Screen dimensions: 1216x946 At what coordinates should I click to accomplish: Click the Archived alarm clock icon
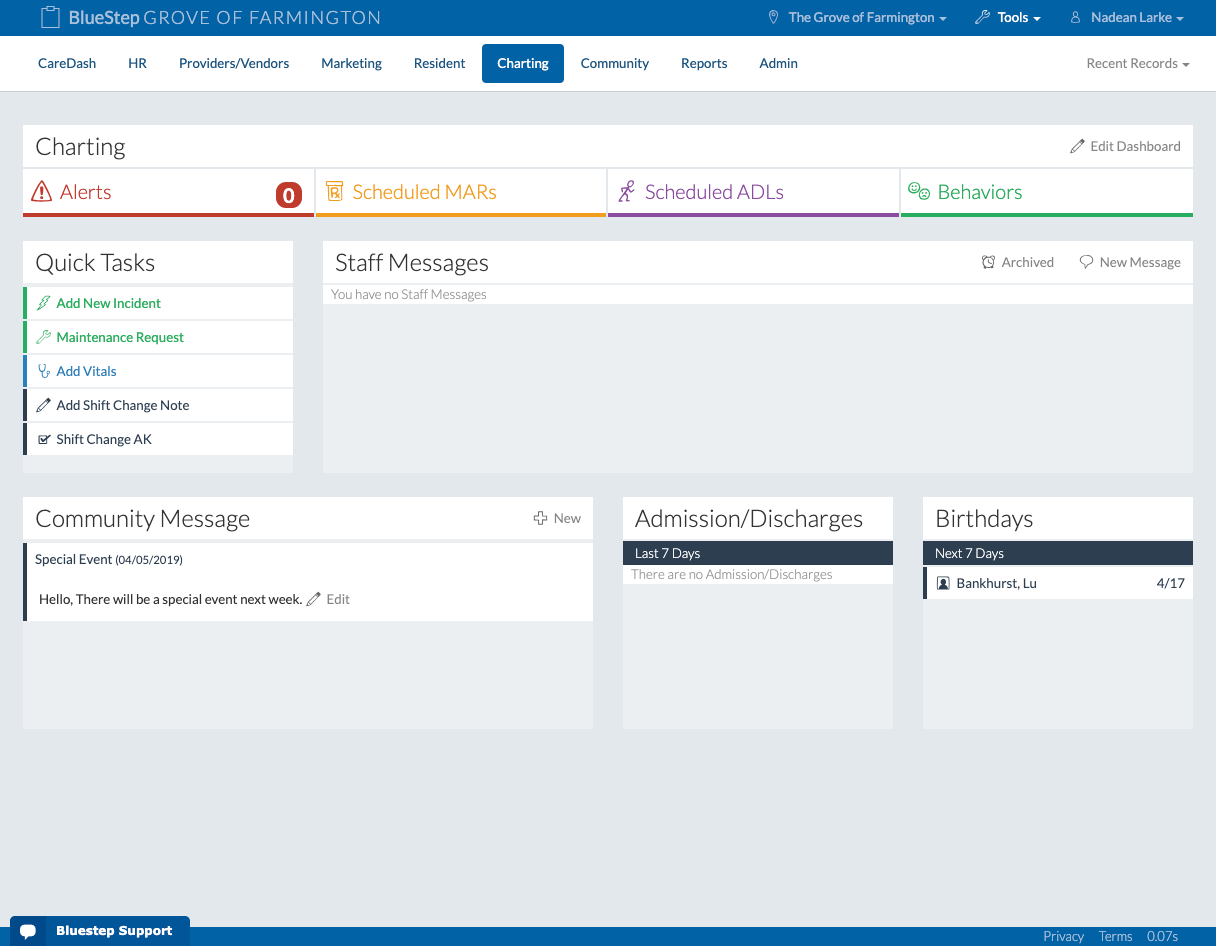988,262
